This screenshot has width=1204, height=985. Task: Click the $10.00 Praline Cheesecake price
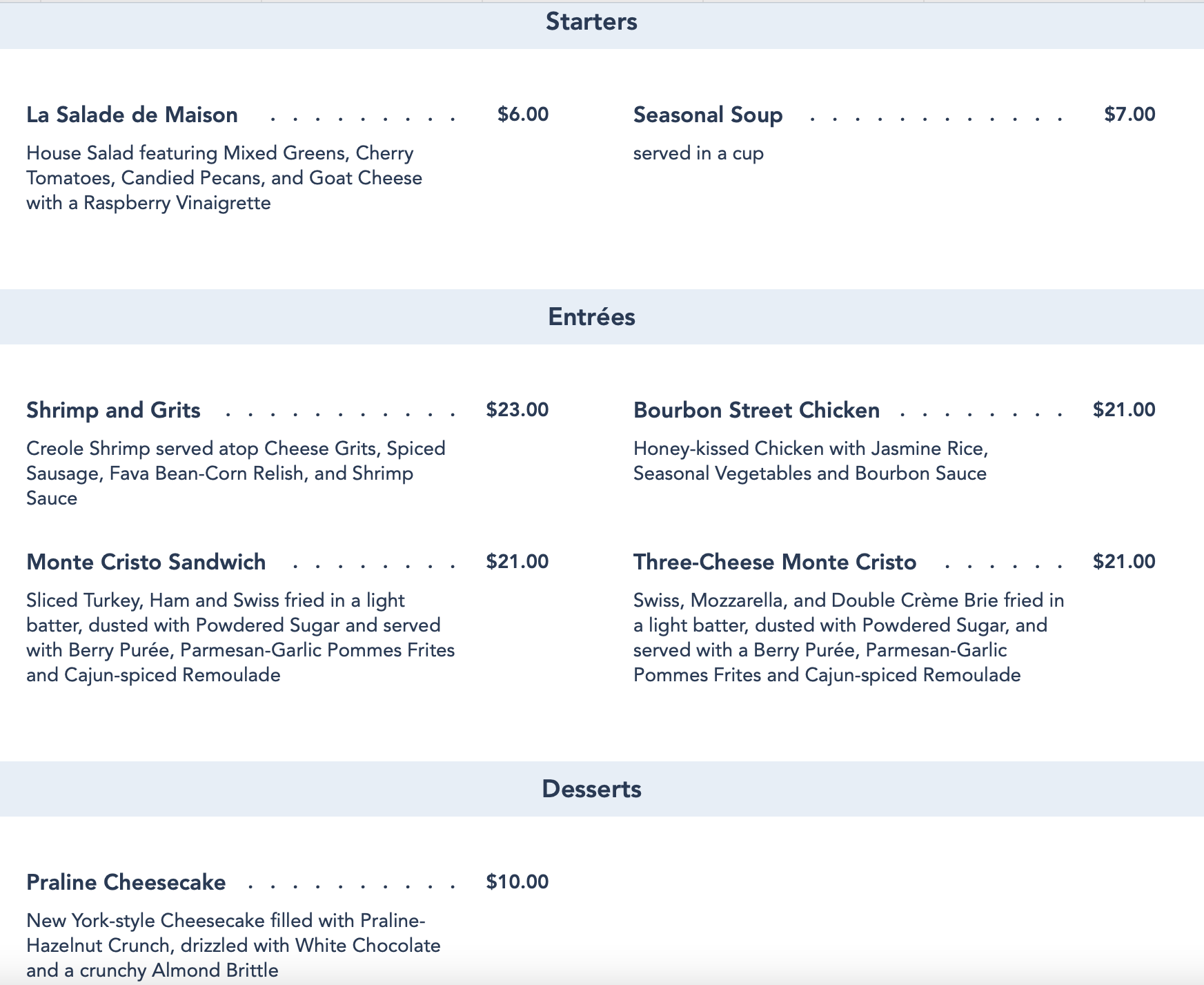pyautogui.click(x=517, y=882)
